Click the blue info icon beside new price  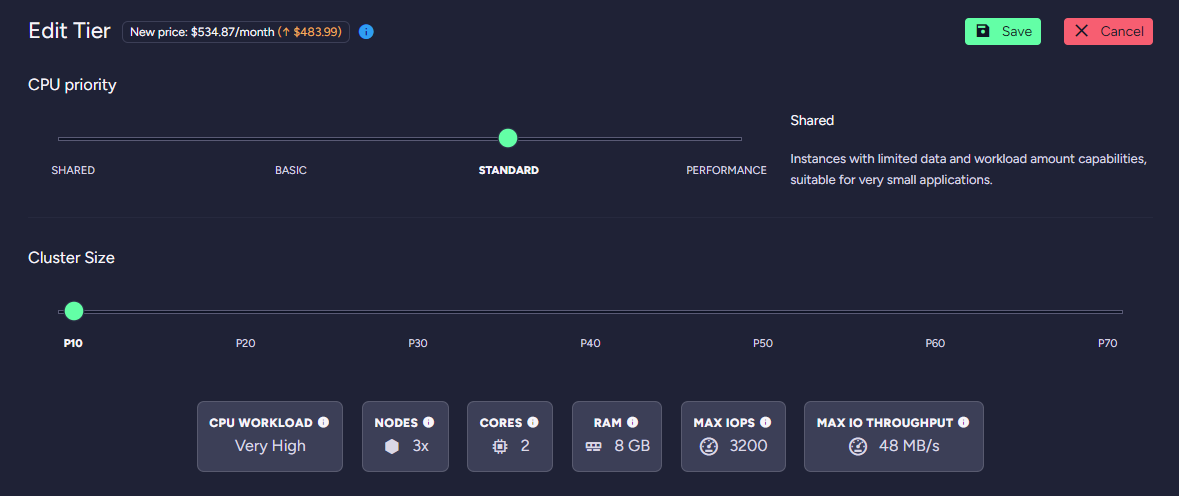point(366,32)
